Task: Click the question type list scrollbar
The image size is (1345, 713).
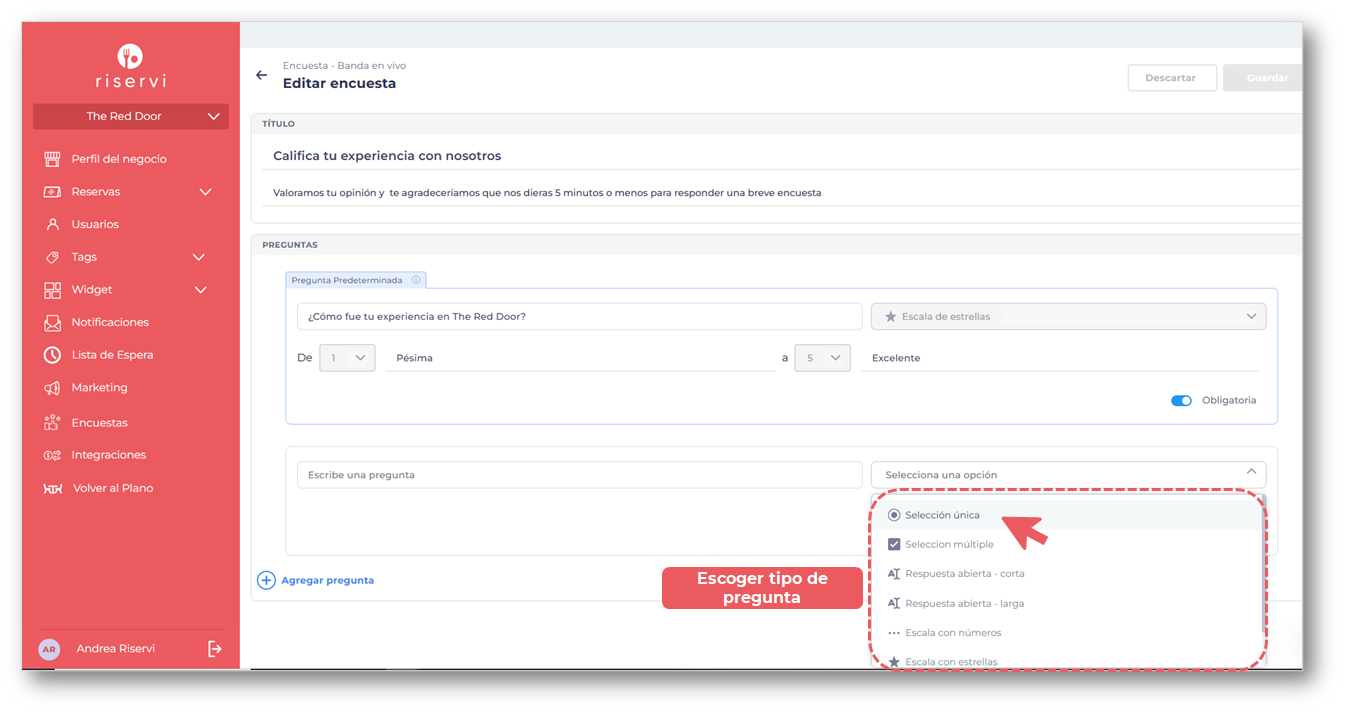Action: click(x=1264, y=570)
